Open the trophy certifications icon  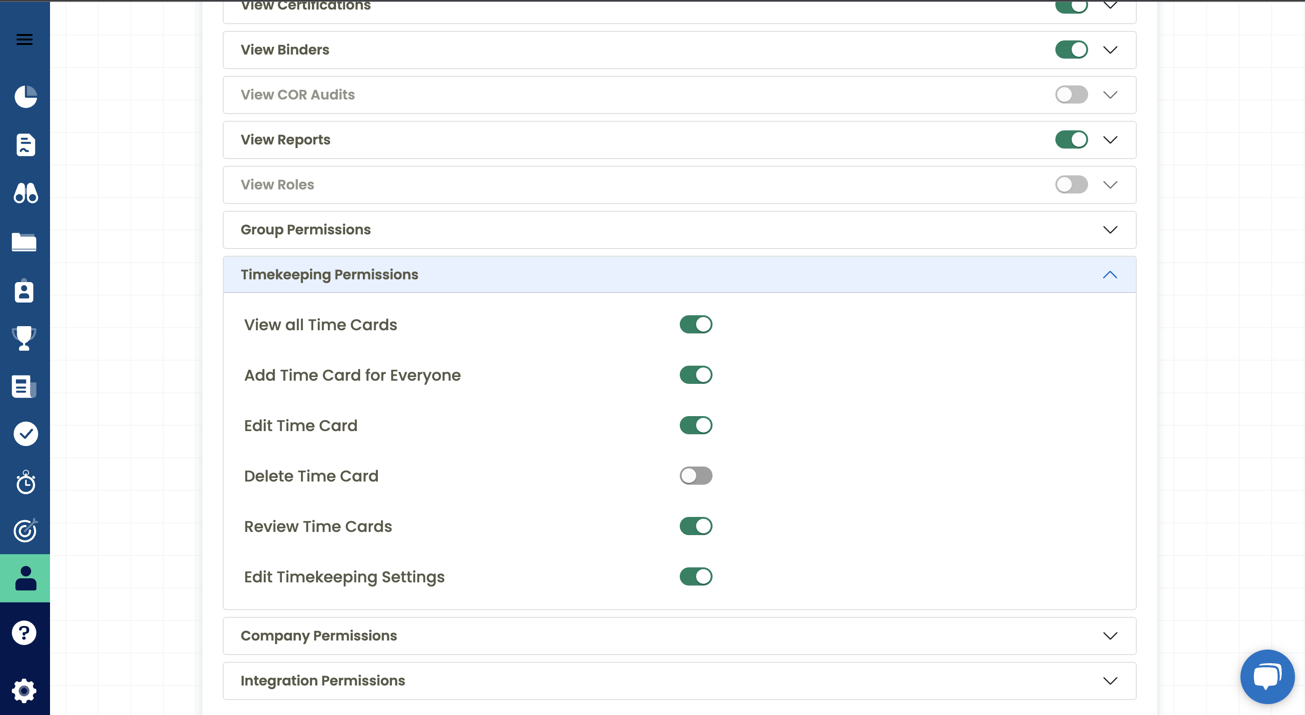[x=24, y=337]
